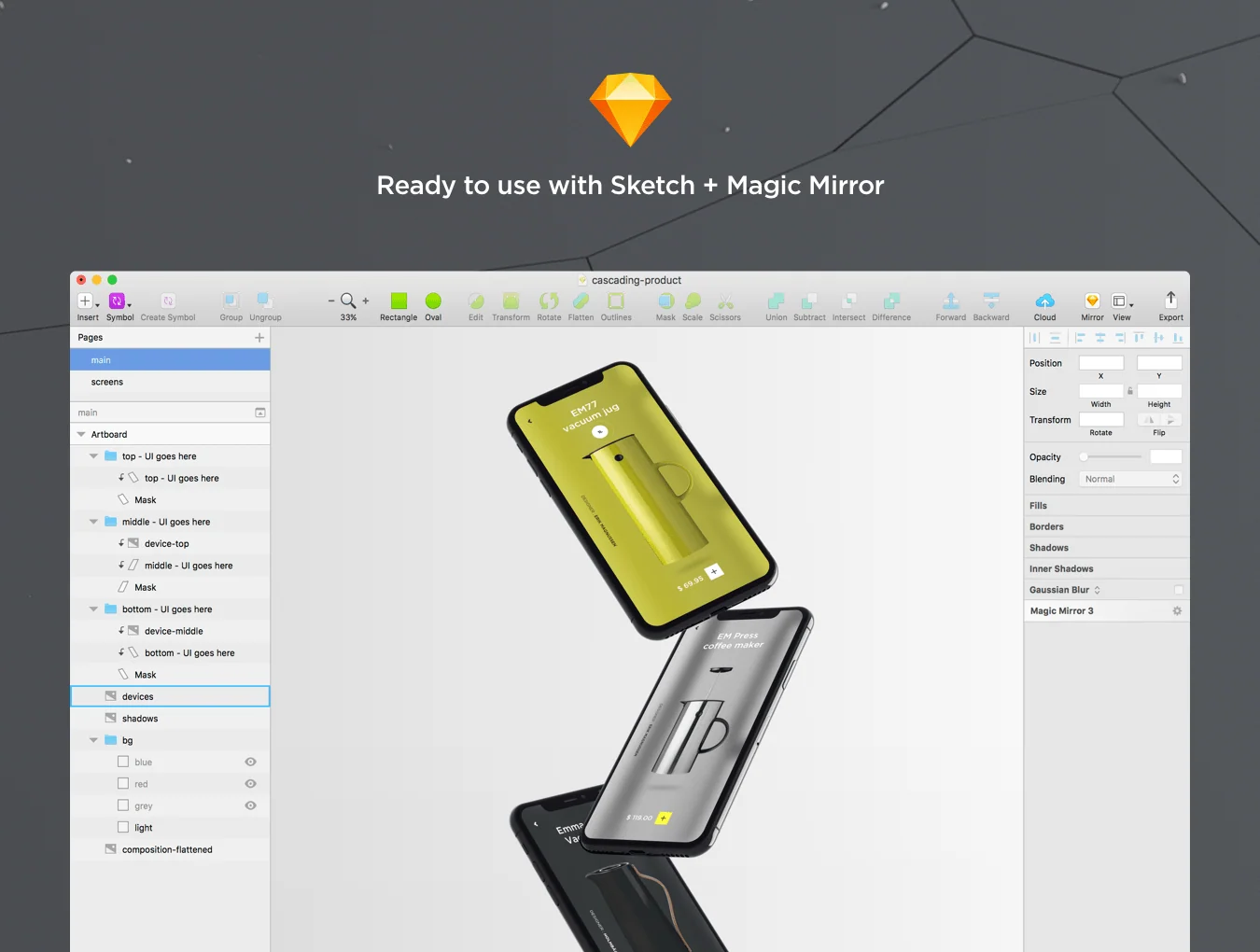
Task: Open Magic Mirror 3 settings gear
Action: click(x=1177, y=611)
